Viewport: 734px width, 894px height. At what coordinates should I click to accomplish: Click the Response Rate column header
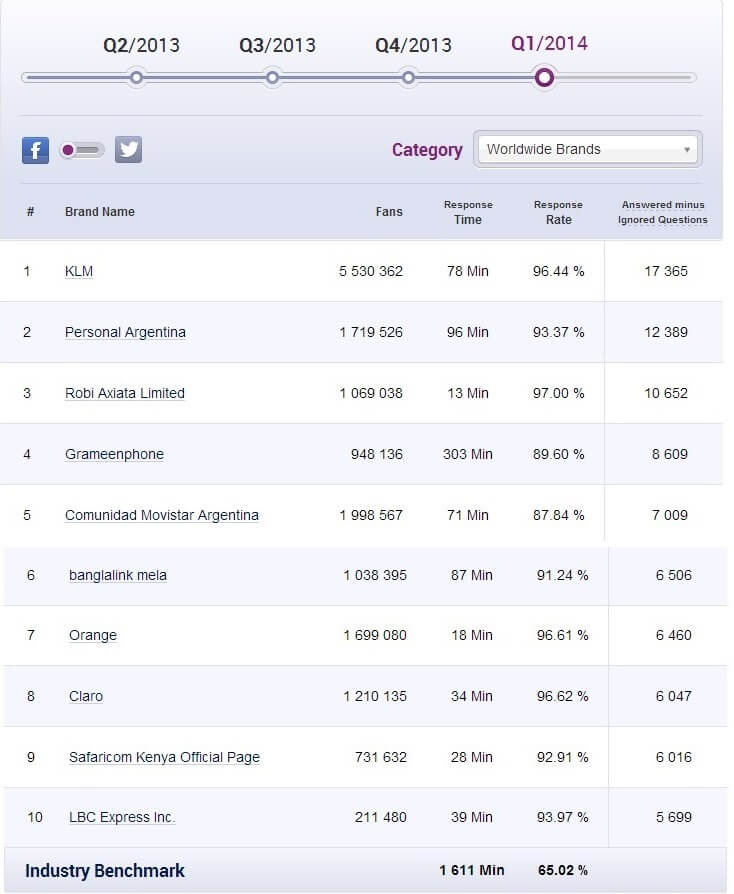558,212
